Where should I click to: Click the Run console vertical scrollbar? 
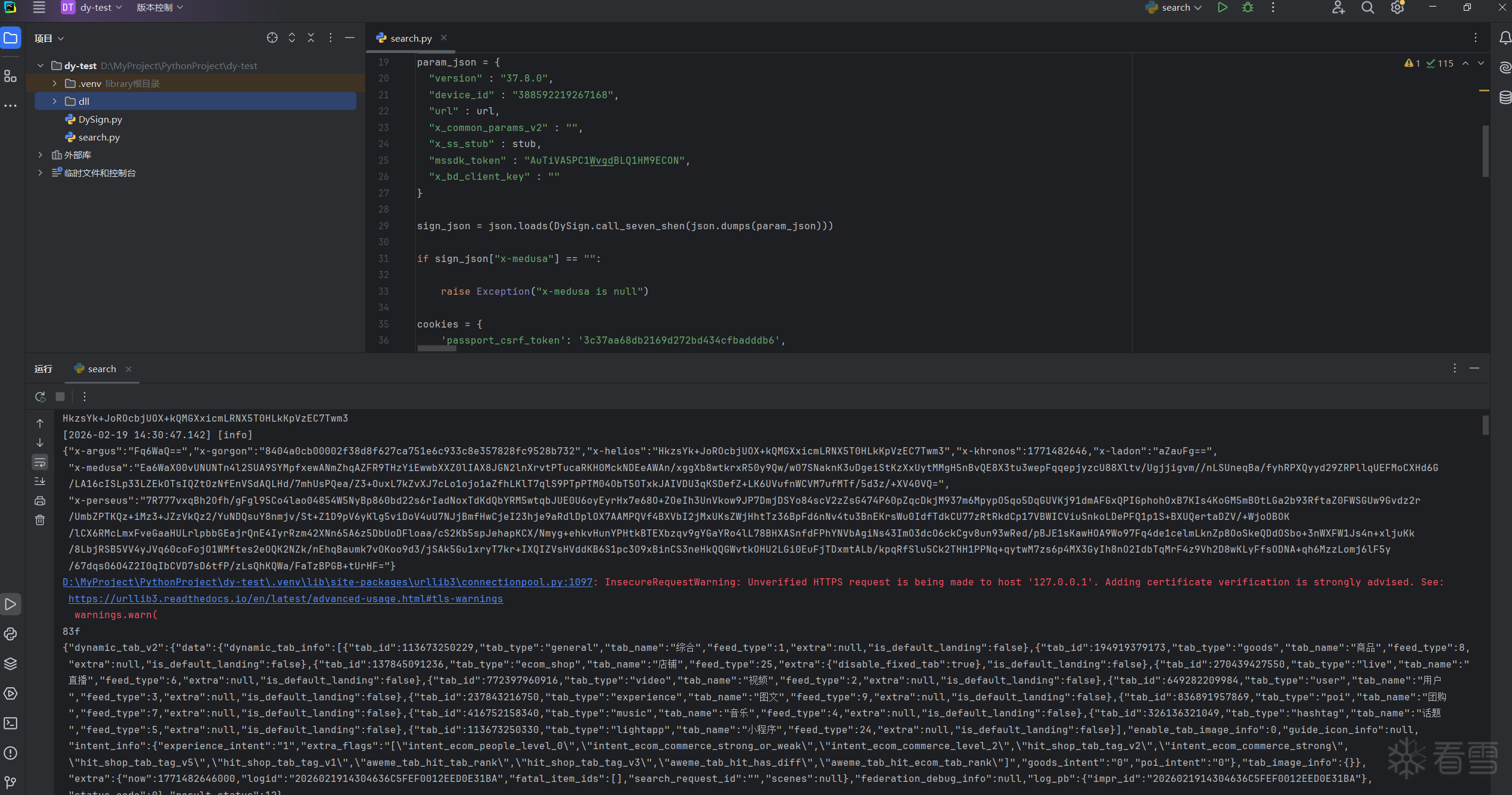(x=1485, y=425)
